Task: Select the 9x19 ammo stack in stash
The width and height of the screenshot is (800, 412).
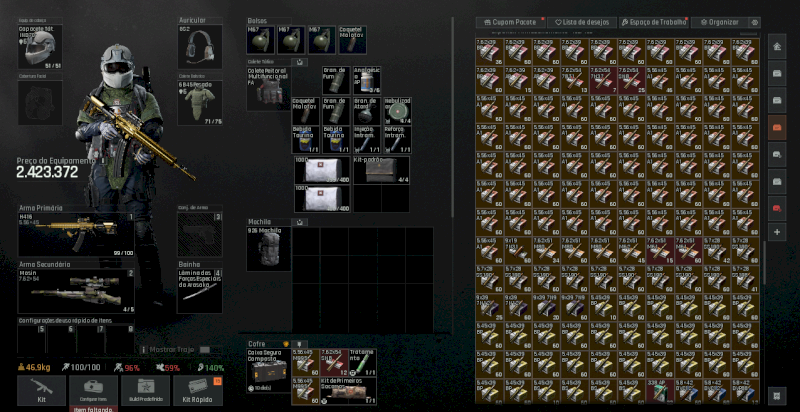Action: point(518,251)
